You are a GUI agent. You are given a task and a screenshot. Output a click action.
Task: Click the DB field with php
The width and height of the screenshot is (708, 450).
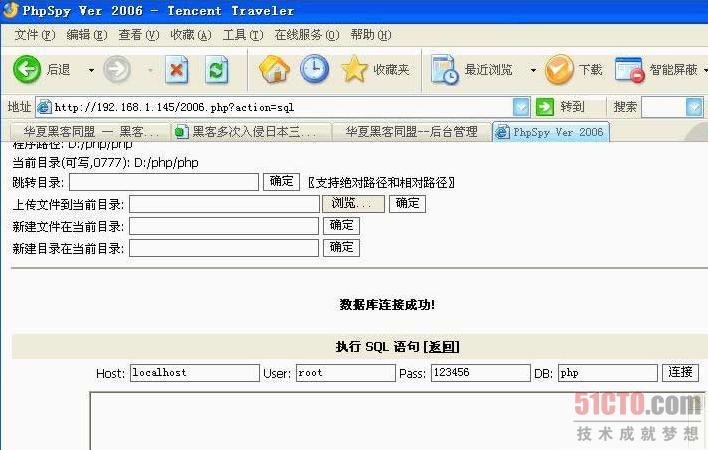(x=608, y=373)
